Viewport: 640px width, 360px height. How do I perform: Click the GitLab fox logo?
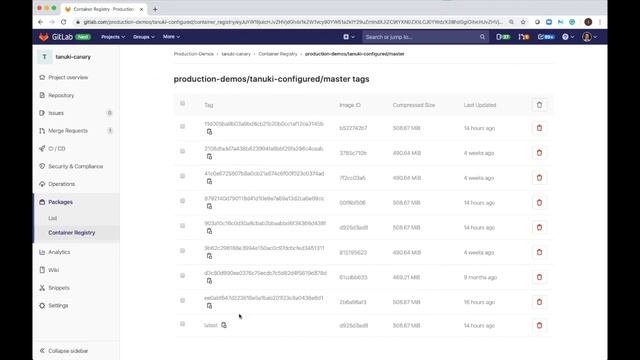pyautogui.click(x=44, y=37)
